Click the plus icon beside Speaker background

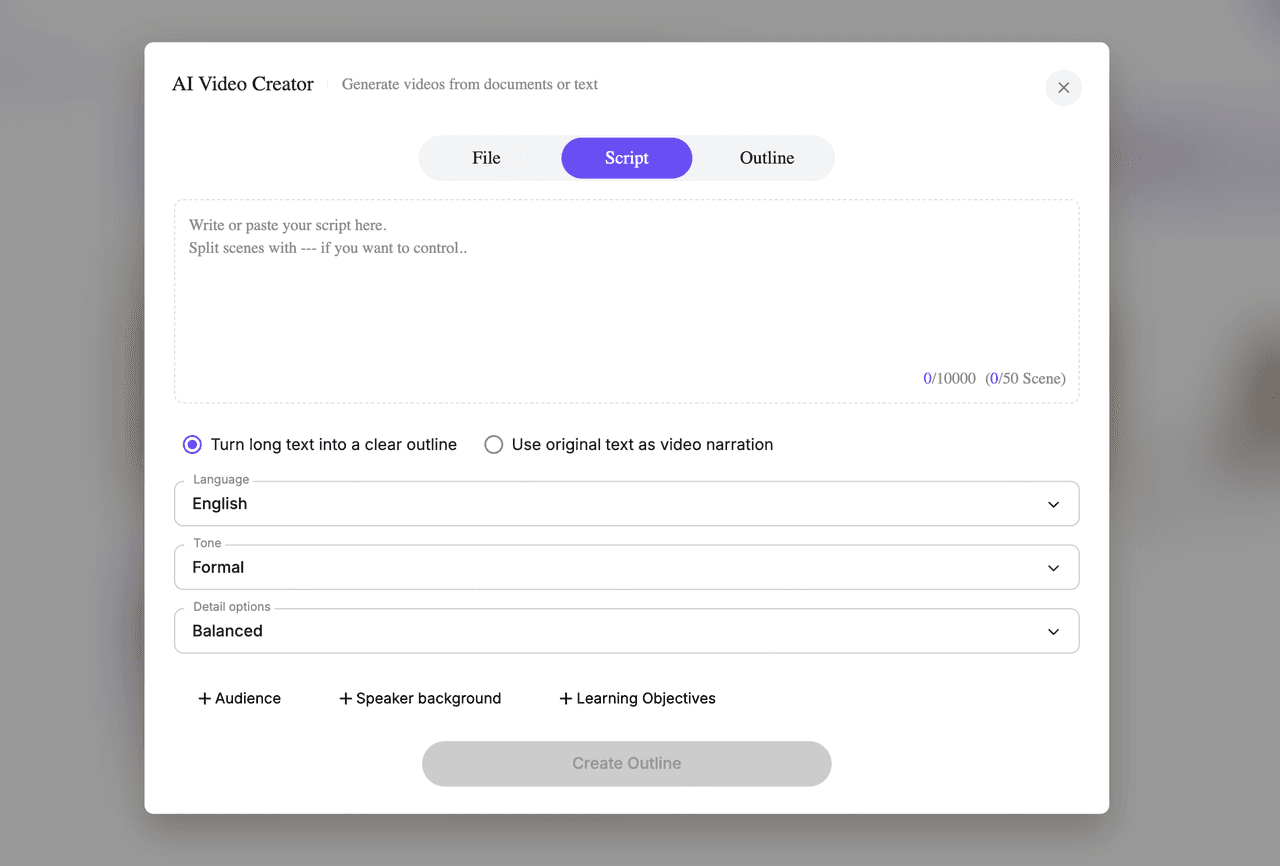point(346,699)
